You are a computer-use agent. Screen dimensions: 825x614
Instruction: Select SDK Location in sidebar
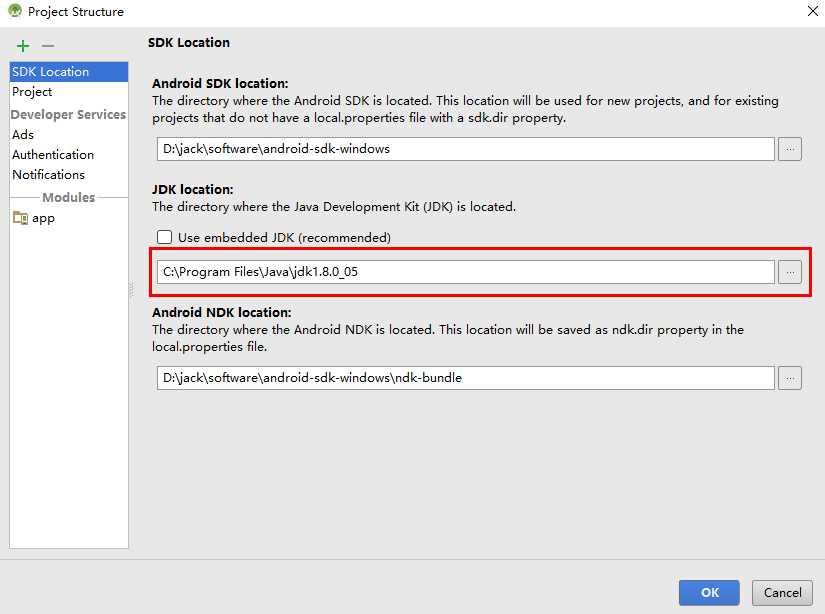[50, 72]
